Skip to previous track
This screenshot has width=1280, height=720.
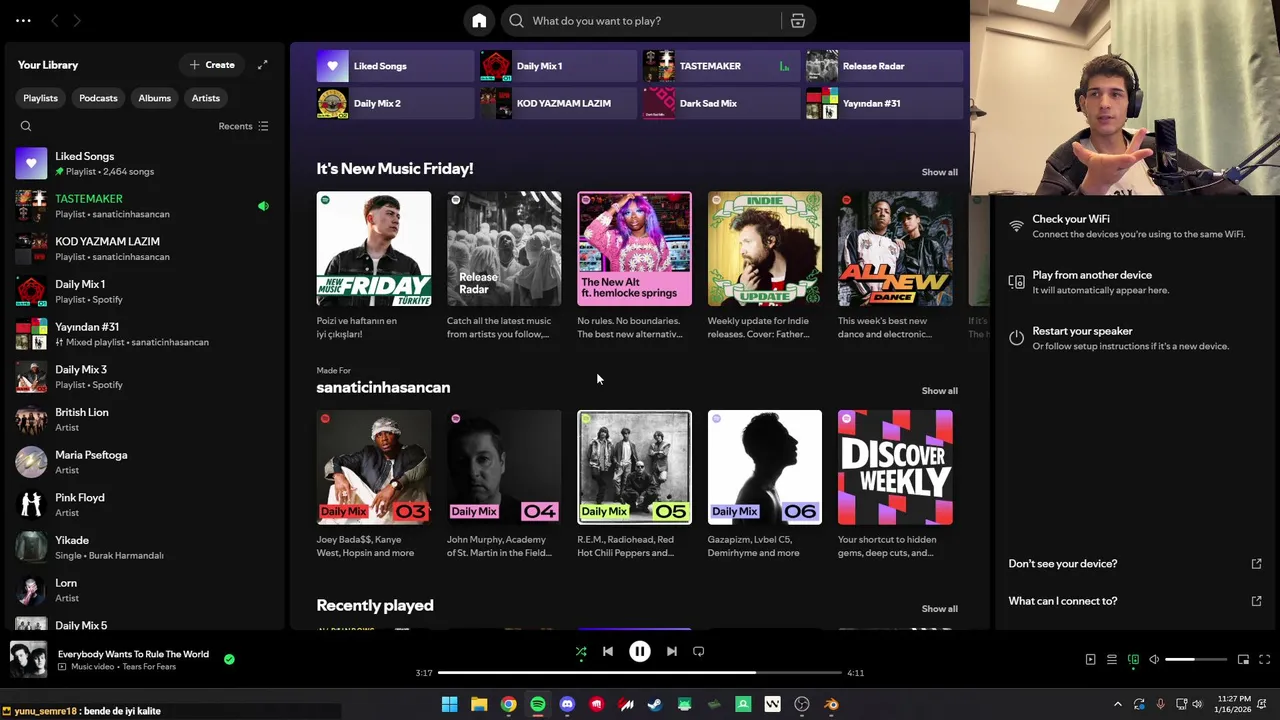(x=608, y=652)
